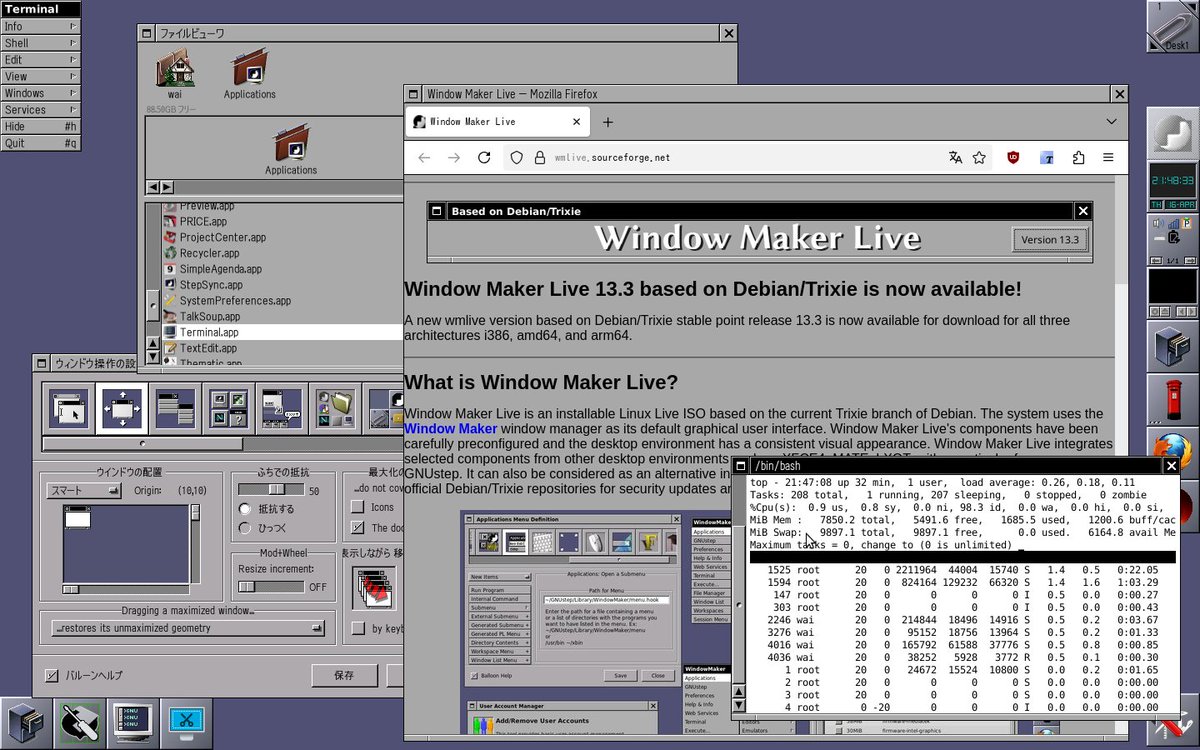The width and height of the screenshot is (1200, 750).
Task: Toggle the Icons checkbox
Action: tap(358, 507)
